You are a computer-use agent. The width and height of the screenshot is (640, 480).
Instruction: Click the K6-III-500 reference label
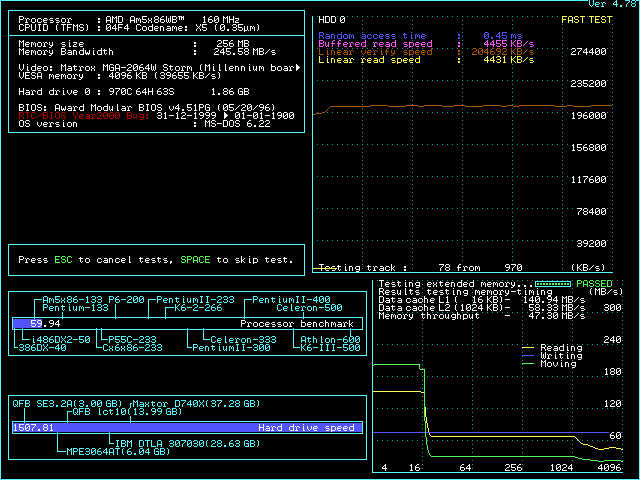point(330,348)
